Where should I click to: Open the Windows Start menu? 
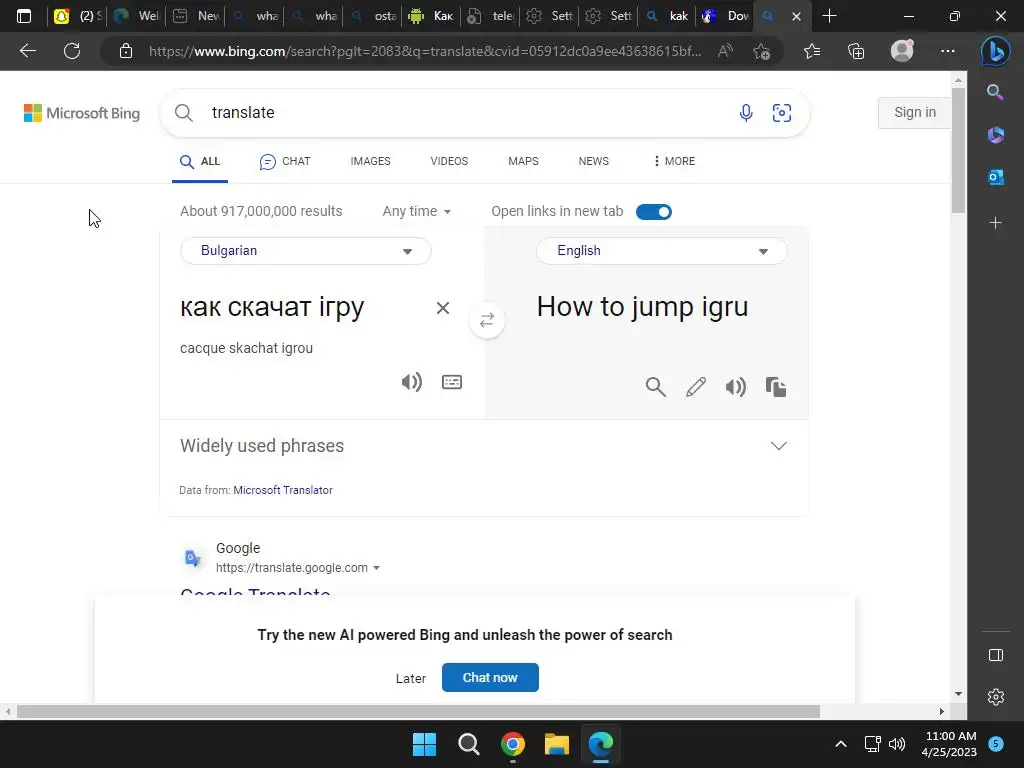[x=424, y=744]
